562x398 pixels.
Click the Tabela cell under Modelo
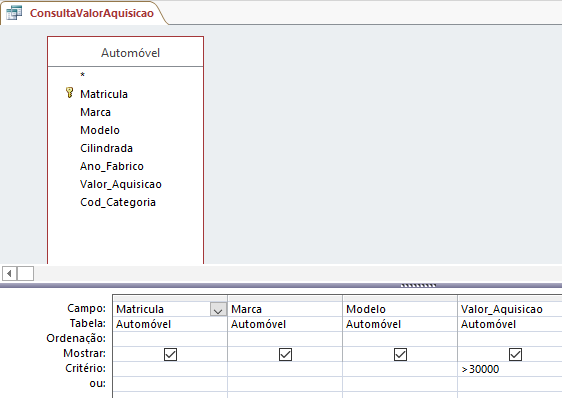[x=400, y=324]
